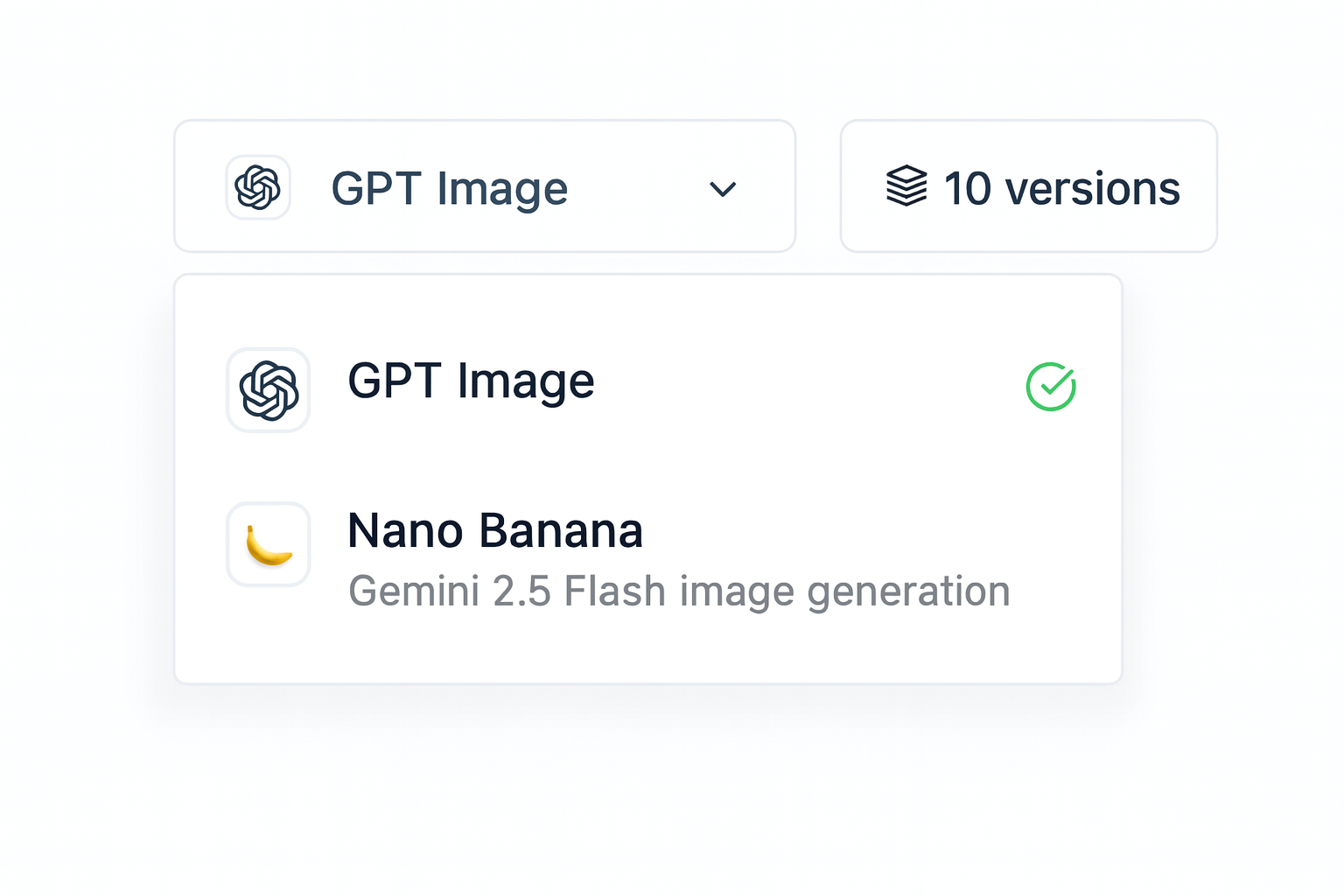Open the Gemini 2.5 Flash image generation link

coord(679,591)
